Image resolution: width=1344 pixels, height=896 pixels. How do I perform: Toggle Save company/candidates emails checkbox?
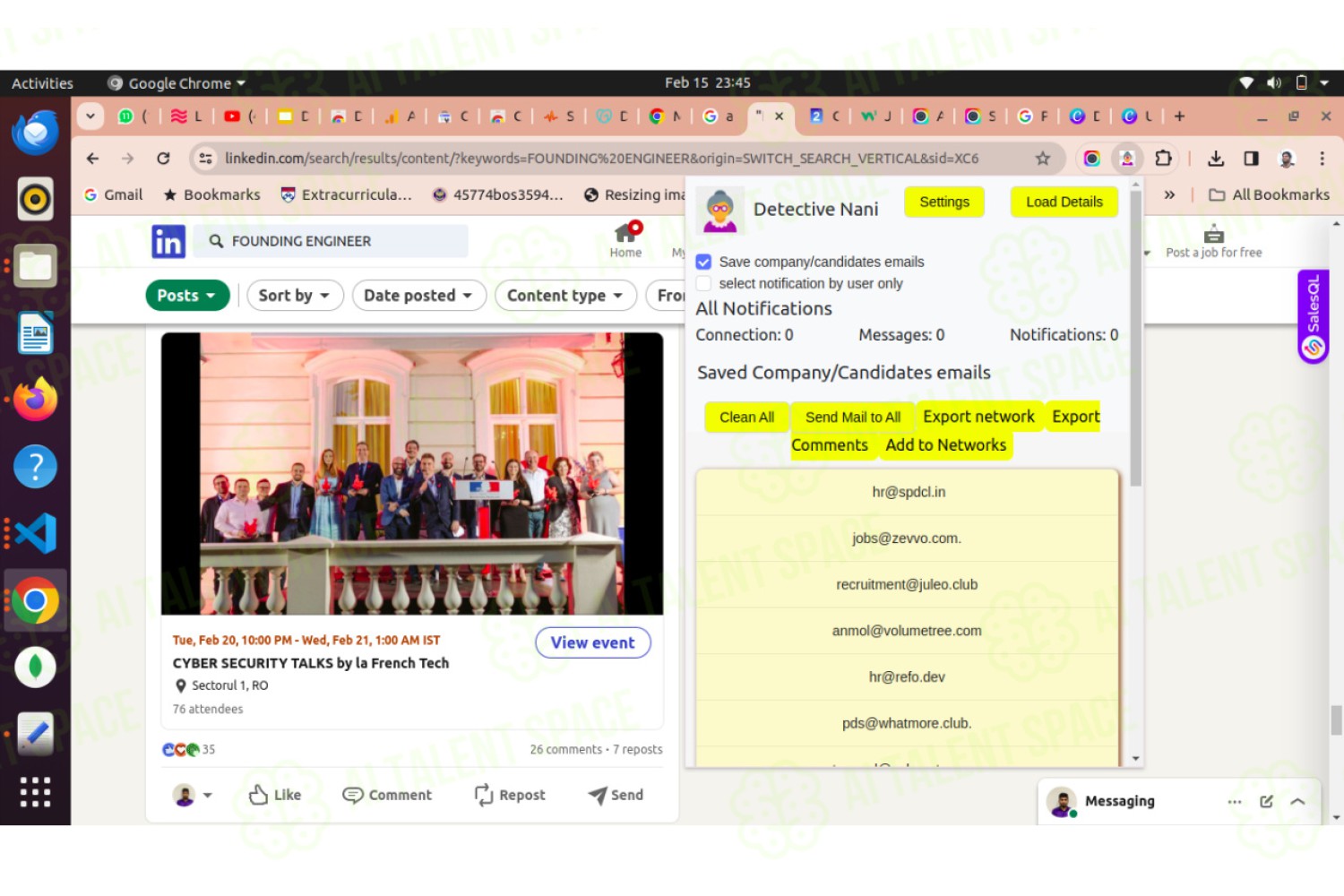coord(703,262)
